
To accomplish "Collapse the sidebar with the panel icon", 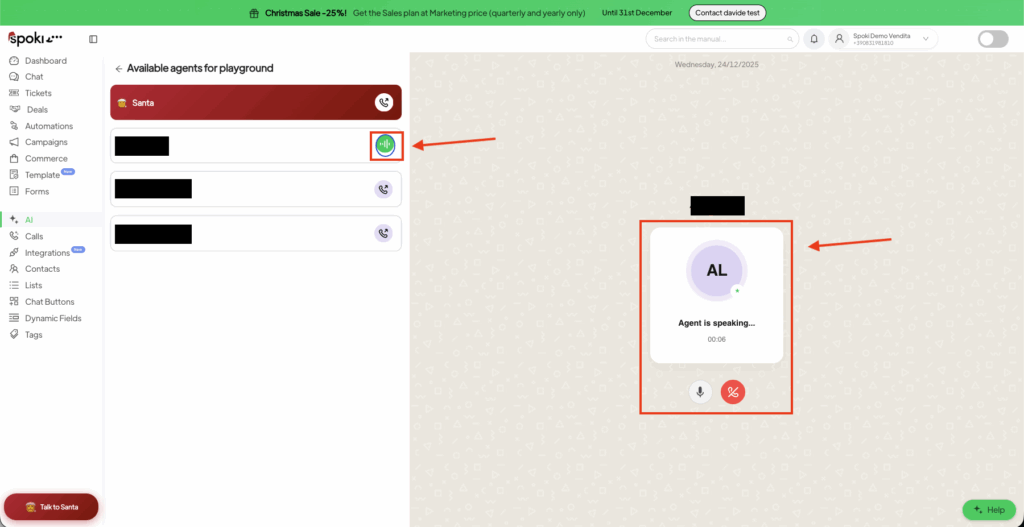I will 93,39.
